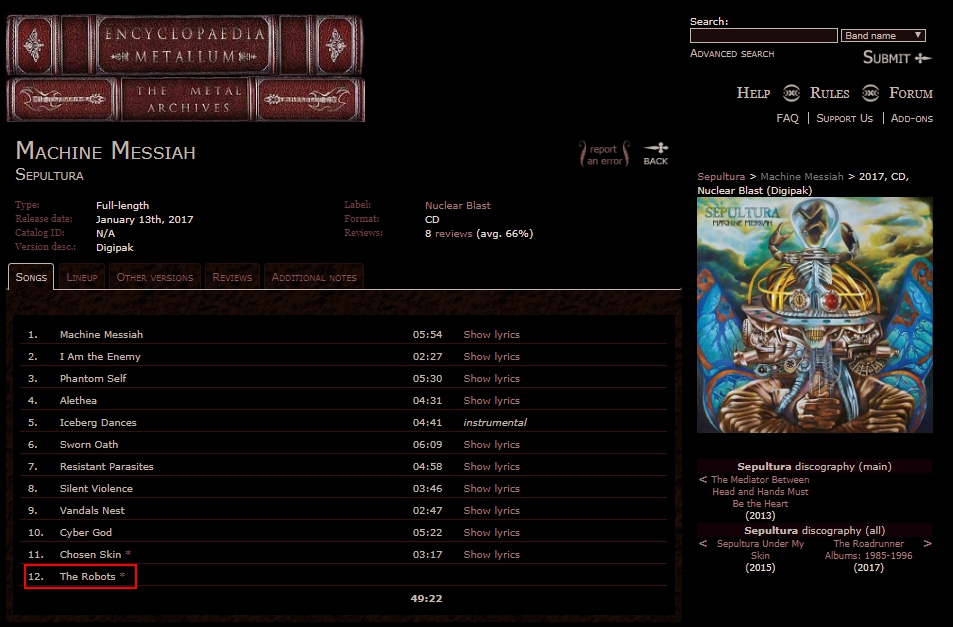This screenshot has width=953, height=627.
Task: Show lyrics for Chosen Skin
Action: point(492,555)
